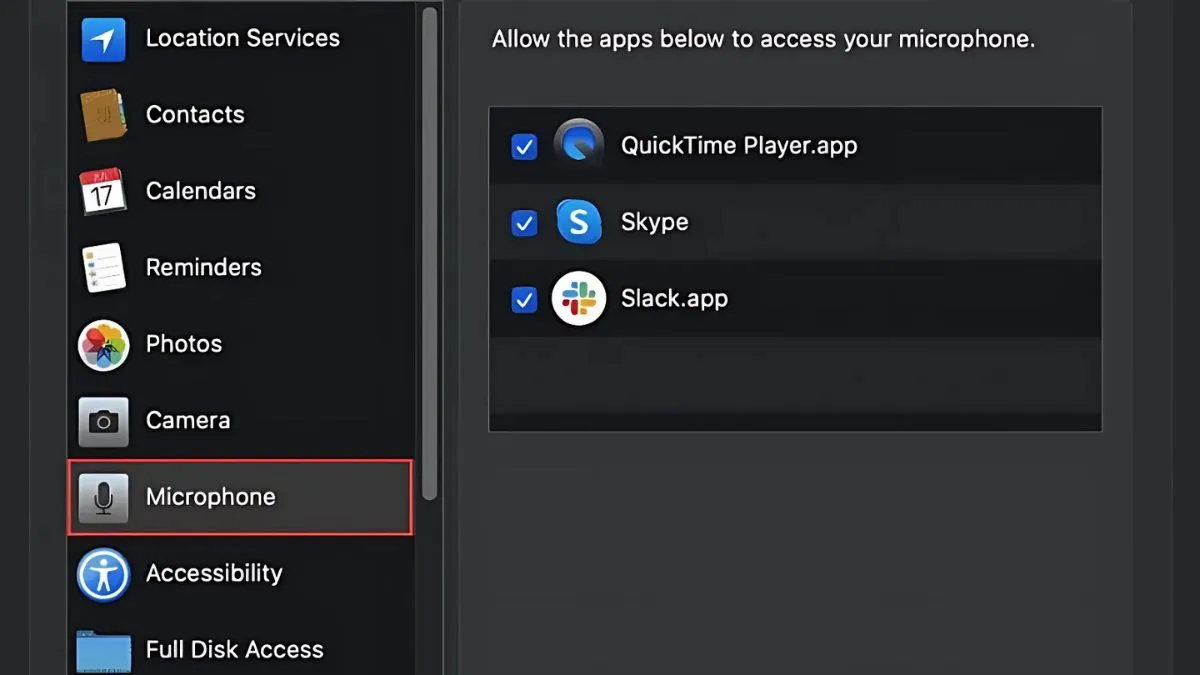The height and width of the screenshot is (675, 1200).
Task: Uncheck QuickTime Player microphone access
Action: pyautogui.click(x=524, y=147)
